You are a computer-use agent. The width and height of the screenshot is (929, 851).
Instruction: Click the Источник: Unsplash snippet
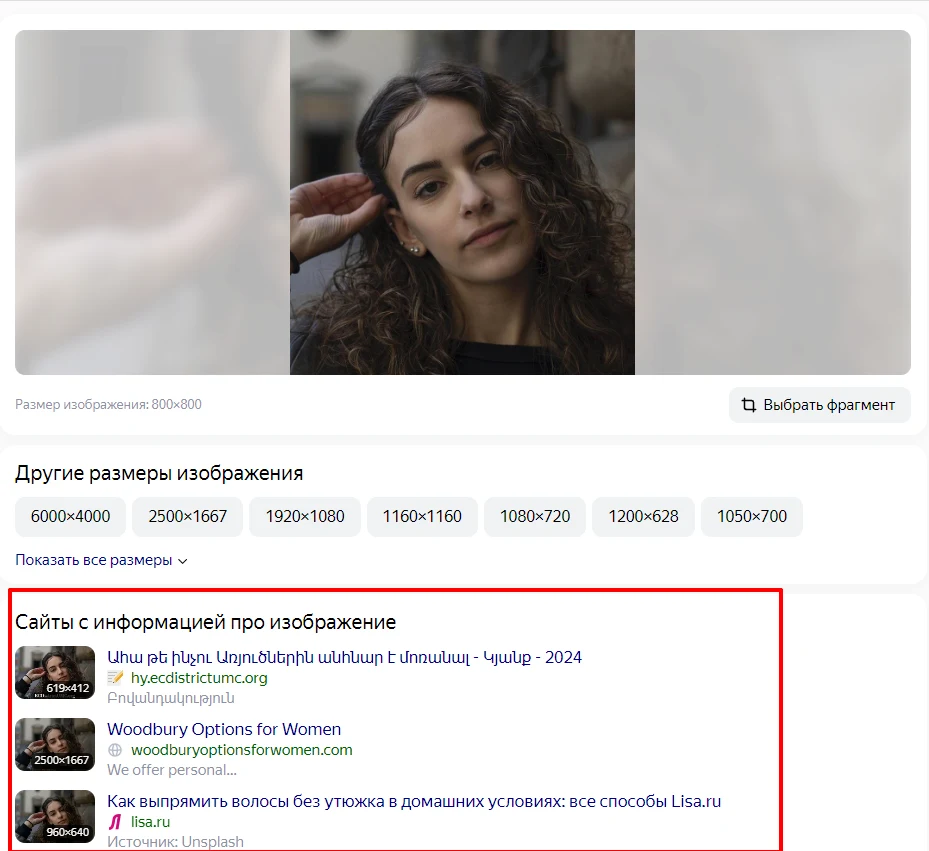pos(175,842)
